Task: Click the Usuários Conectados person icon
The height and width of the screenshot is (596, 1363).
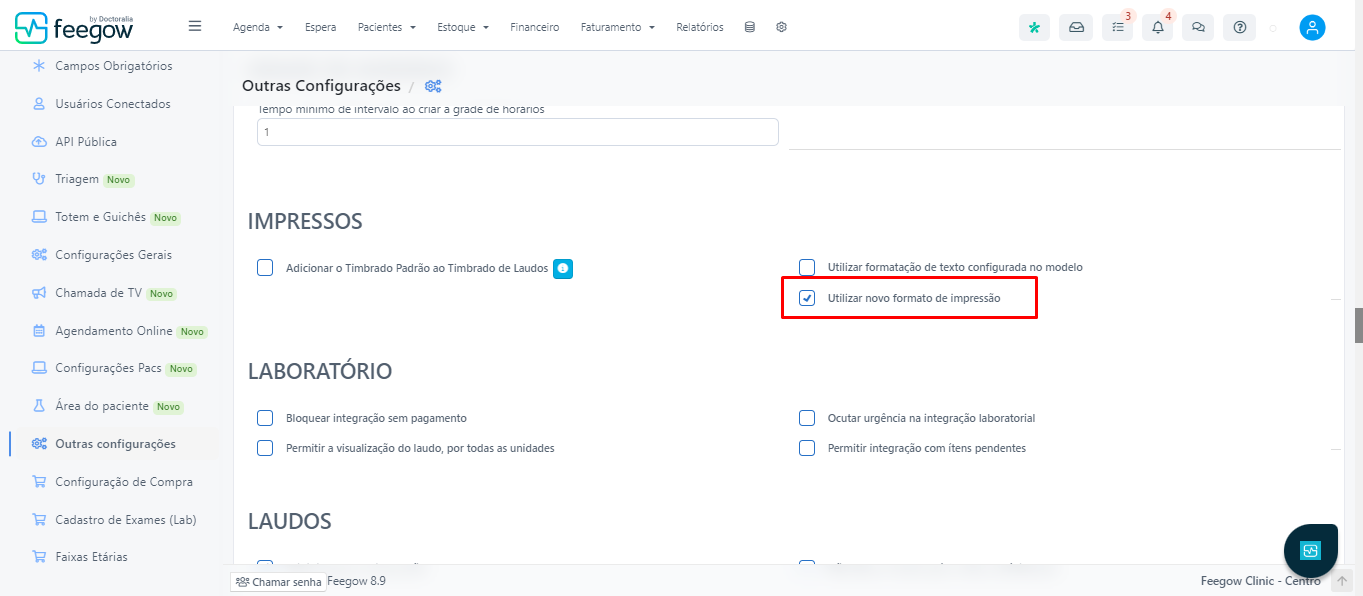Action: [x=39, y=104]
